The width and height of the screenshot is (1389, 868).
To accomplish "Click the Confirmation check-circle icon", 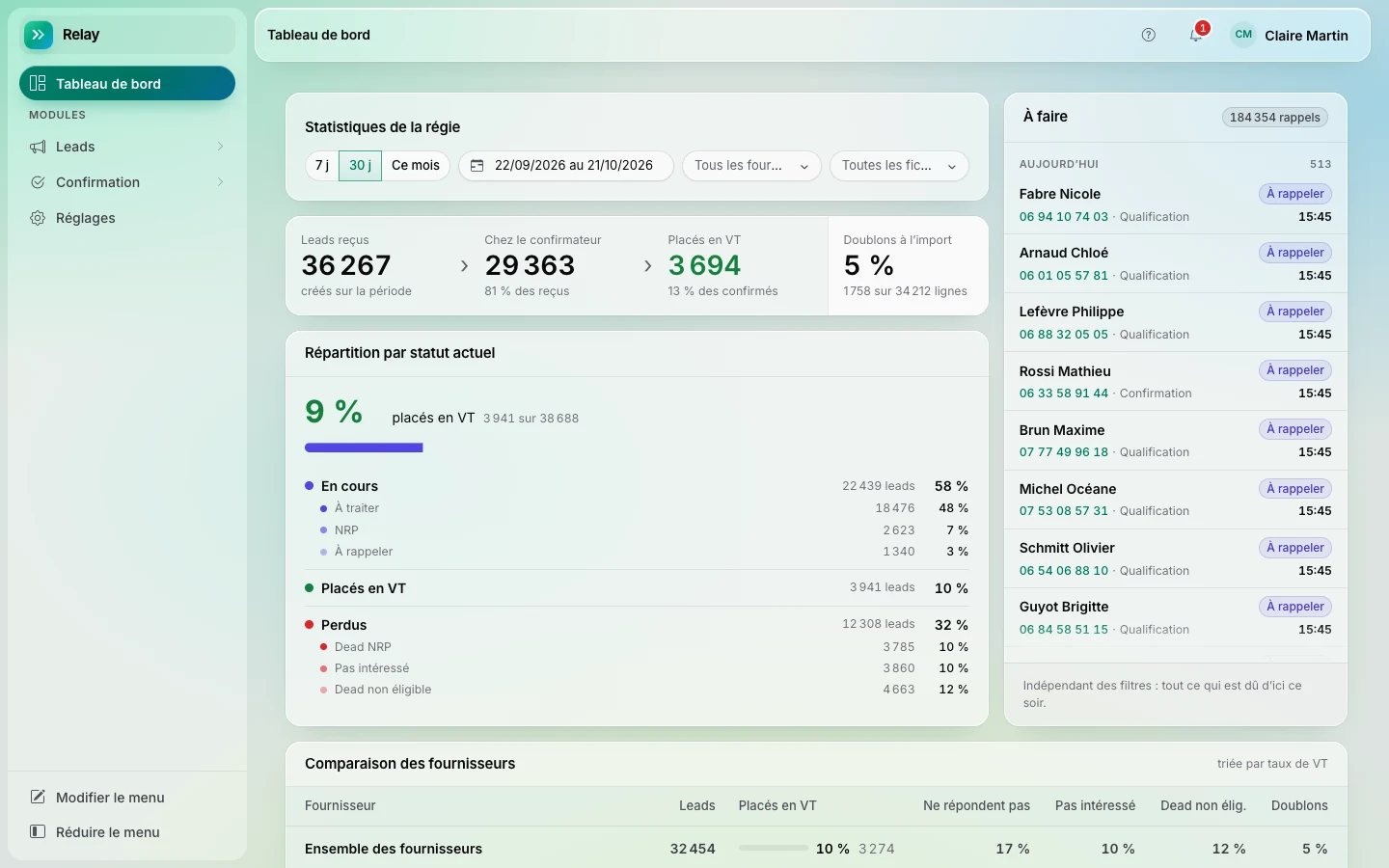I will point(38,182).
